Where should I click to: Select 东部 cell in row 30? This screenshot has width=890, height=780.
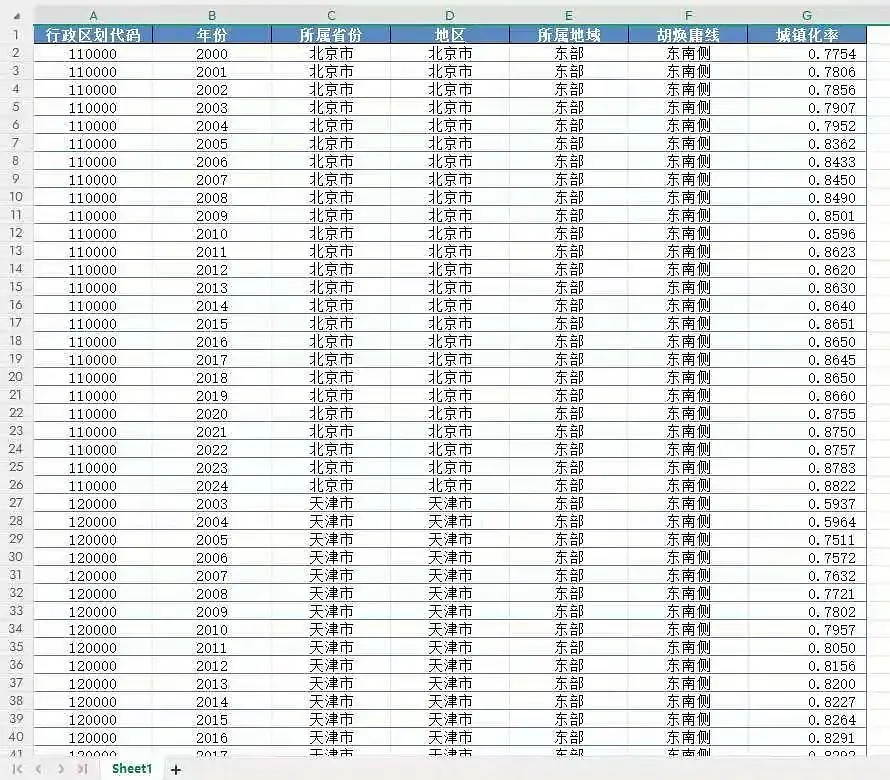click(569, 558)
